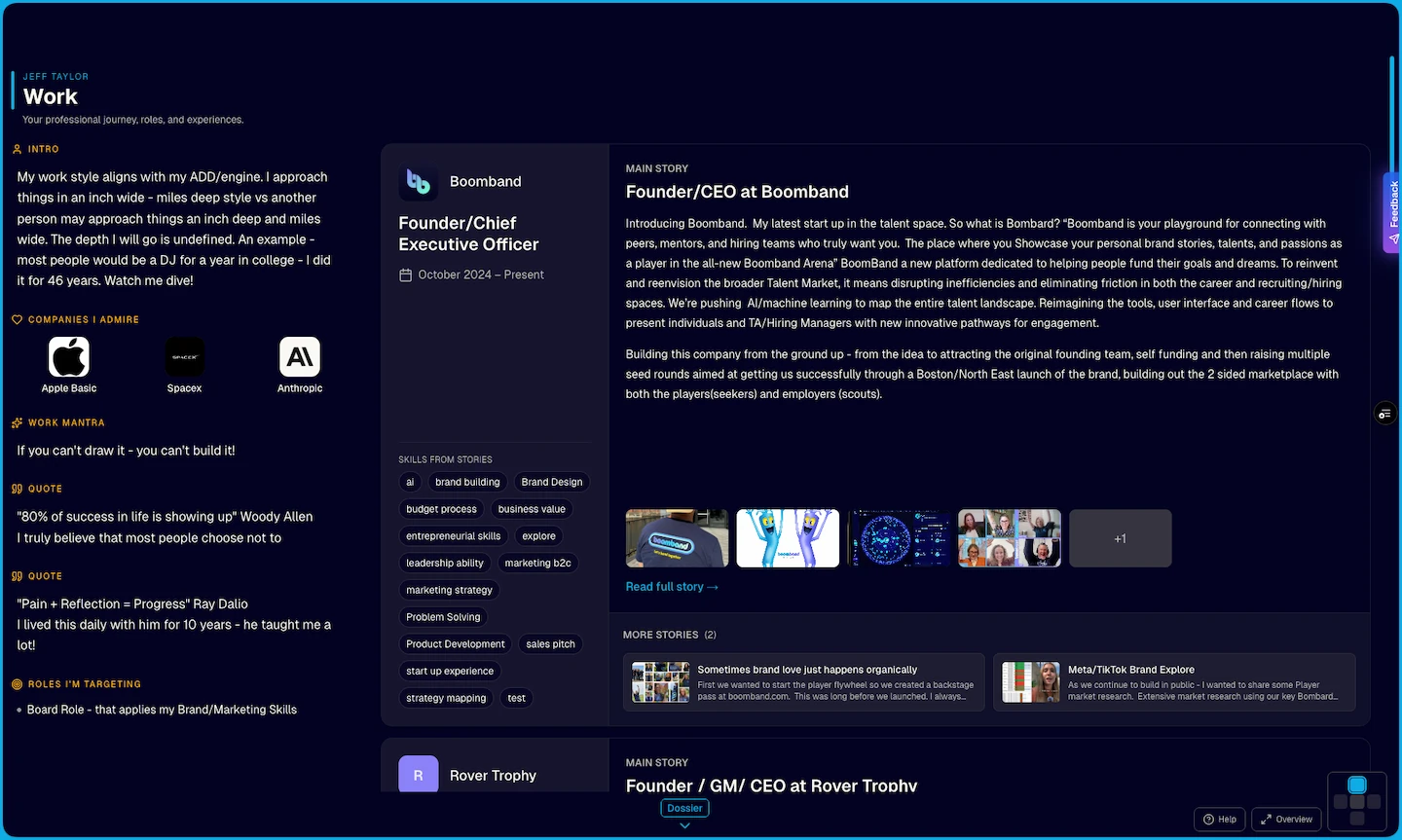This screenshot has height=840, width=1402.
Task: Select the highlighted blue tile in the minimap
Action: [x=1357, y=785]
